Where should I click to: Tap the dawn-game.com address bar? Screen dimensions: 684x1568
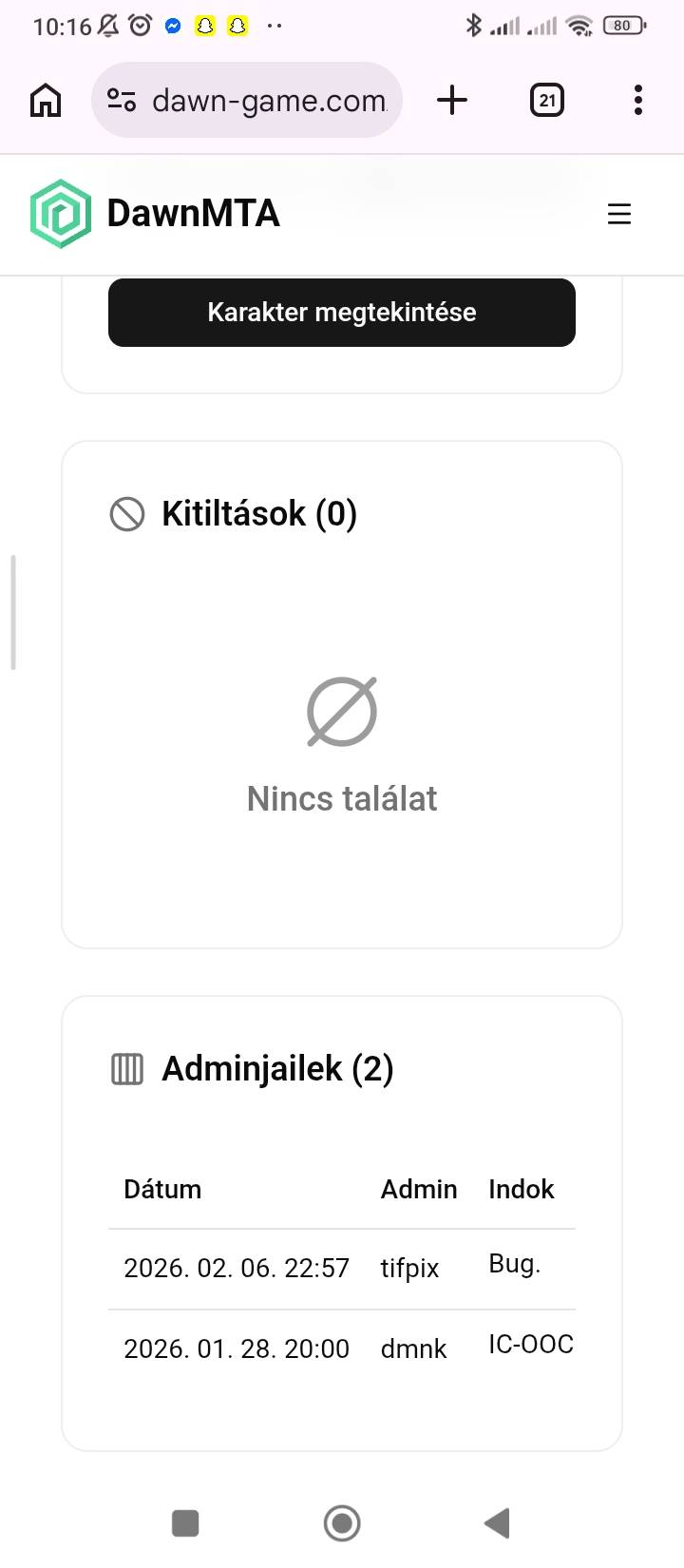(269, 100)
